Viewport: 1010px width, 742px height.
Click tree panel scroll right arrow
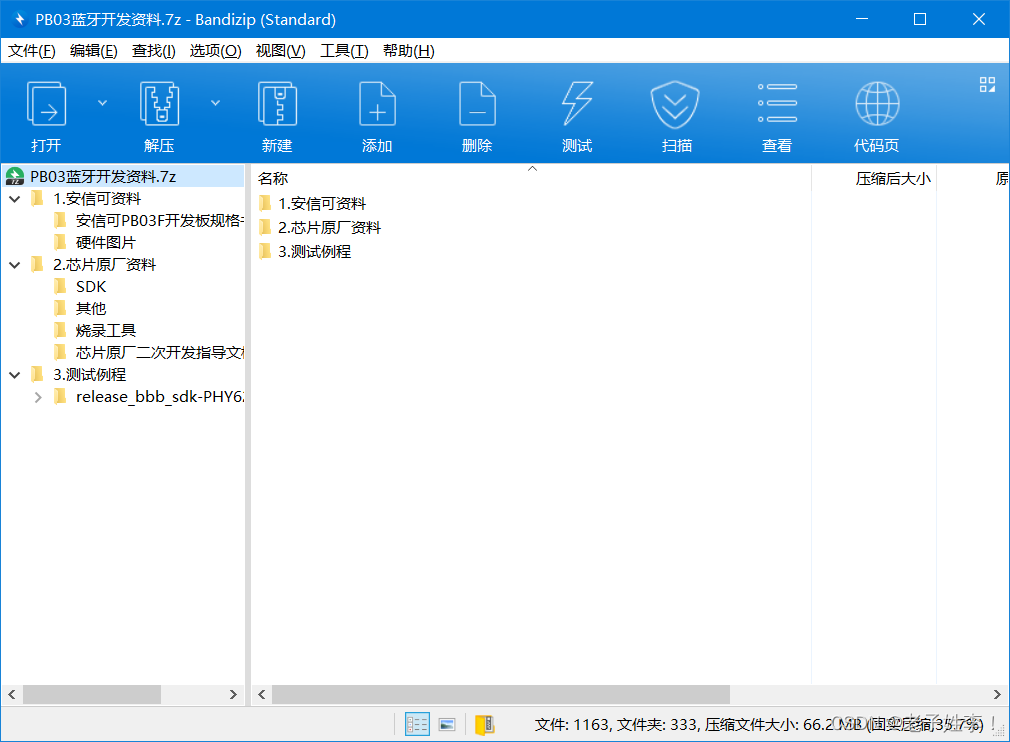tap(233, 694)
